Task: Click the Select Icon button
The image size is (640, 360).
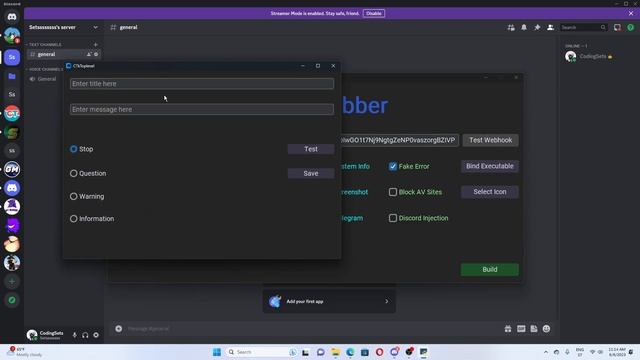Action: coord(490,192)
